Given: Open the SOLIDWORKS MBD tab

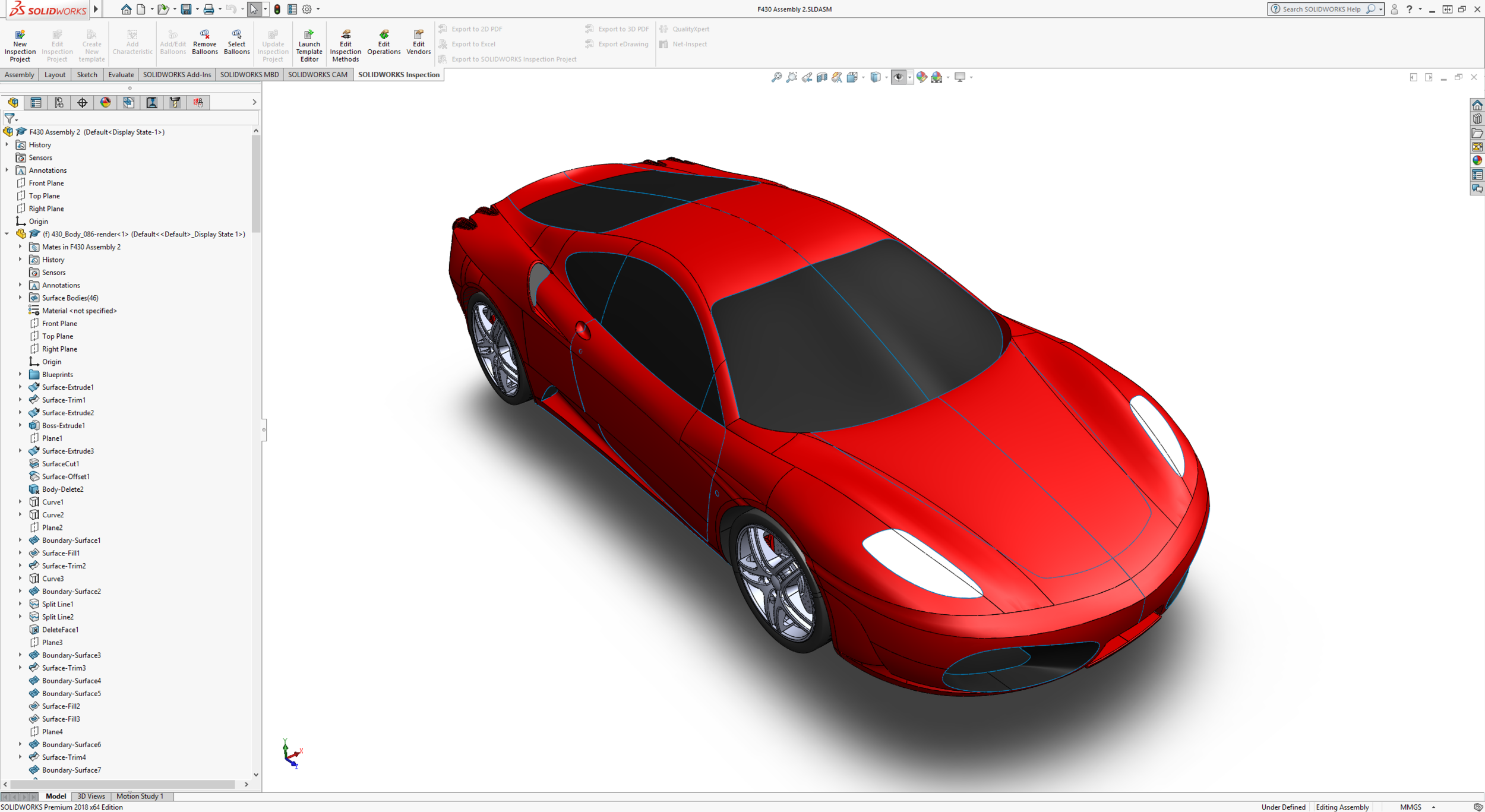Looking at the screenshot, I should pos(249,75).
